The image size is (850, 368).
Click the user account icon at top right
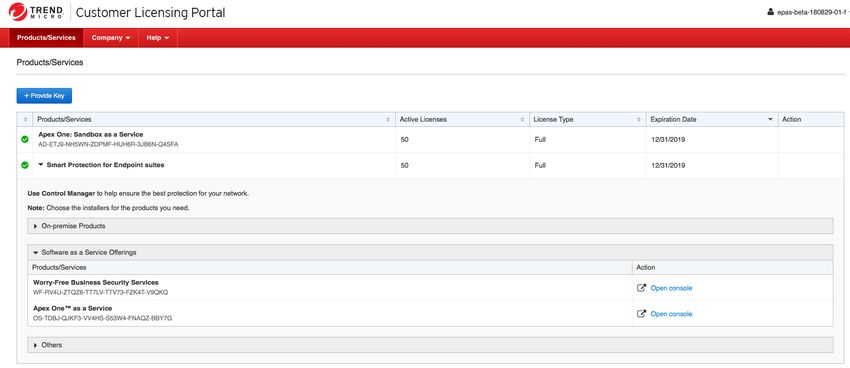(770, 12)
